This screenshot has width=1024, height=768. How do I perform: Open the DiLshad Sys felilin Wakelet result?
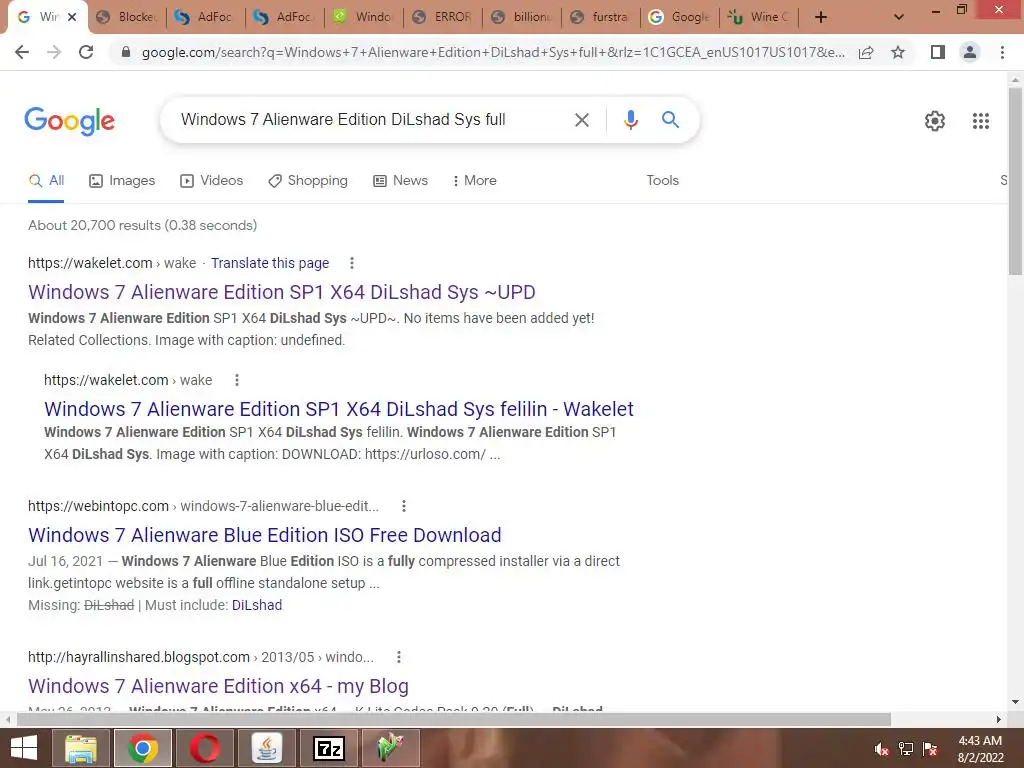point(338,409)
